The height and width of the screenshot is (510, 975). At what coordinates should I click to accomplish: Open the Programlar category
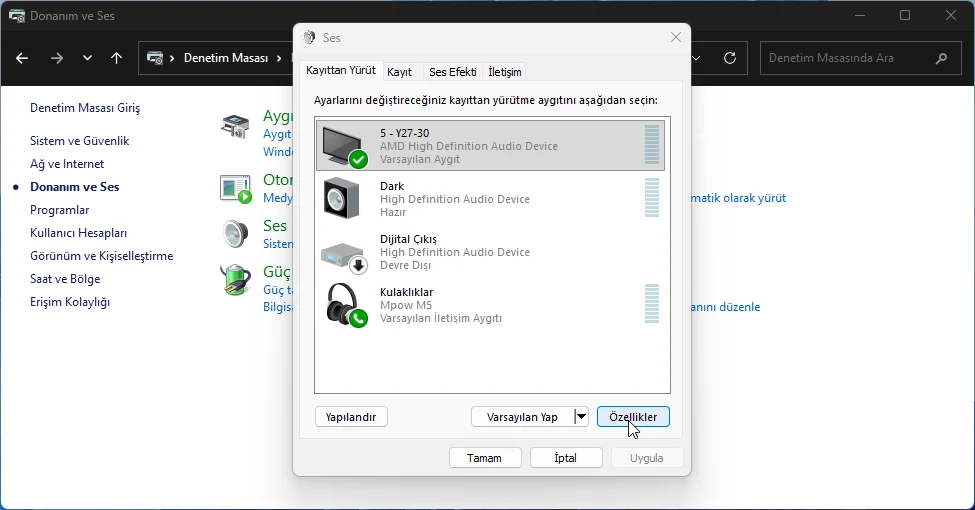60,210
